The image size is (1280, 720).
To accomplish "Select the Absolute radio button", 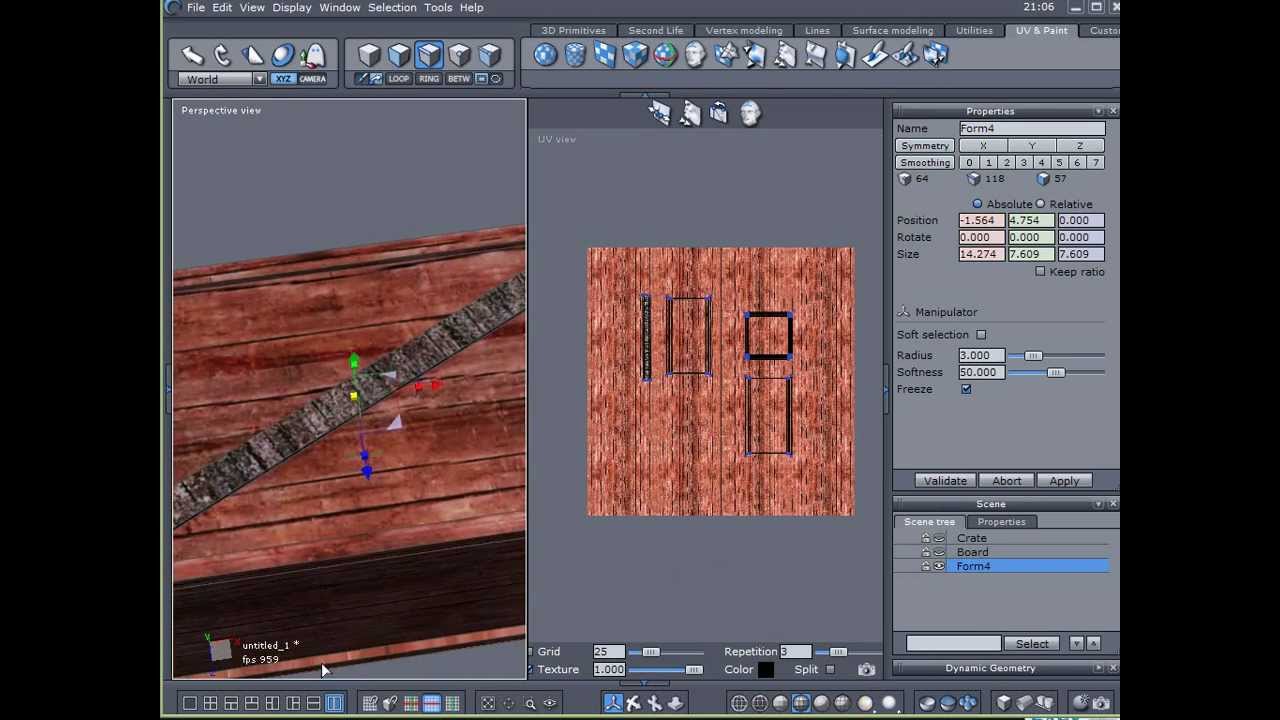I will [977, 204].
